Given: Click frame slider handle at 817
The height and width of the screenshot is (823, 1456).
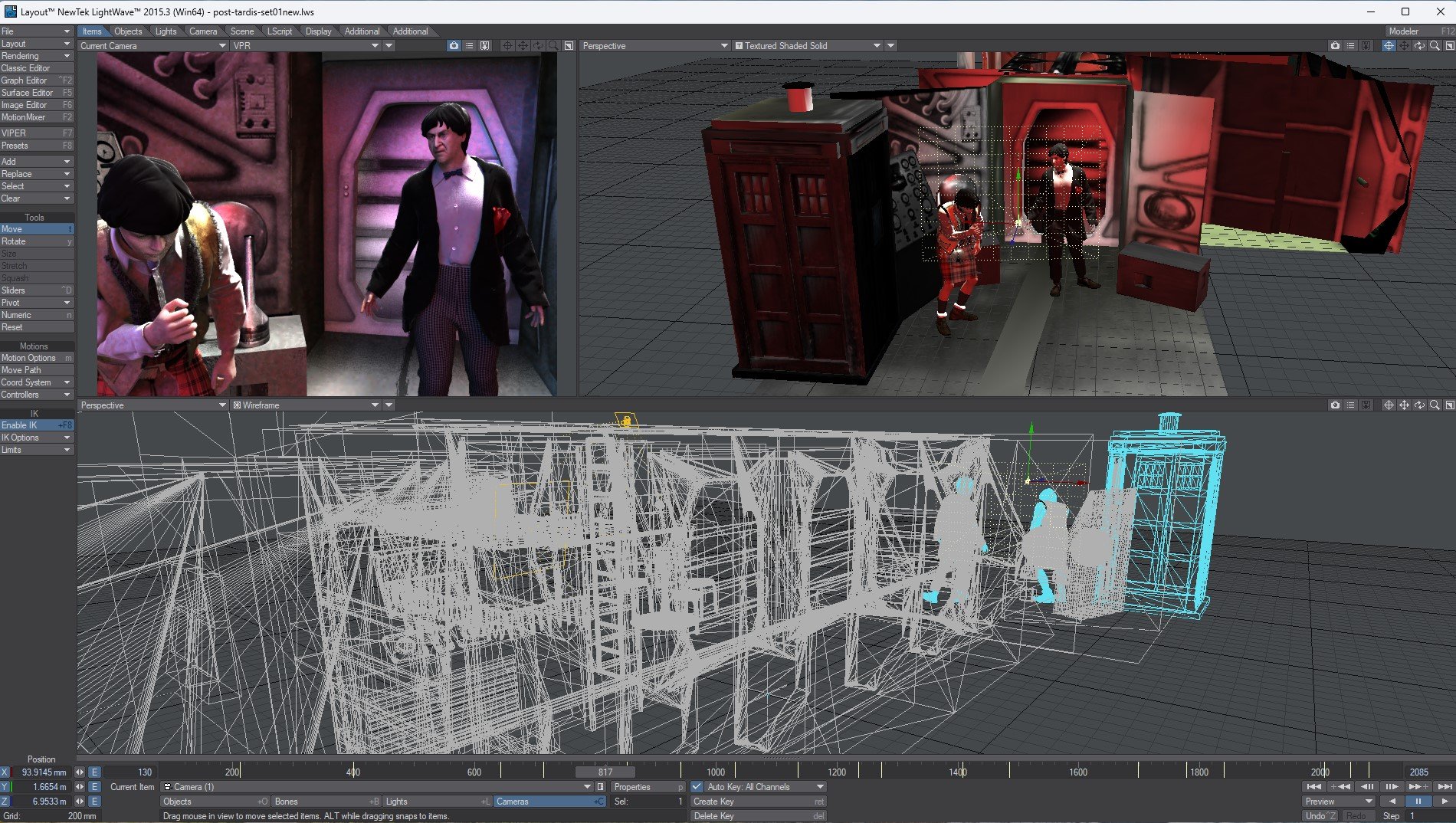Looking at the screenshot, I should point(605,772).
